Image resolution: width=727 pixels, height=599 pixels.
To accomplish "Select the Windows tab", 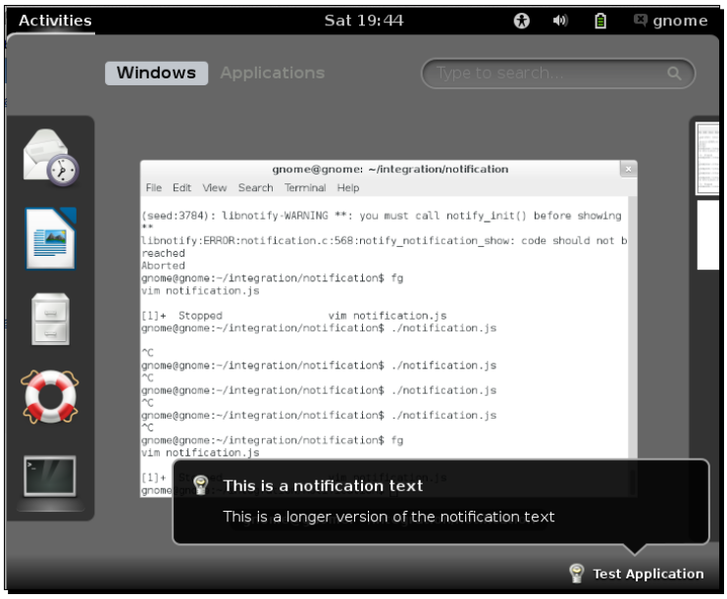I will 156,73.
